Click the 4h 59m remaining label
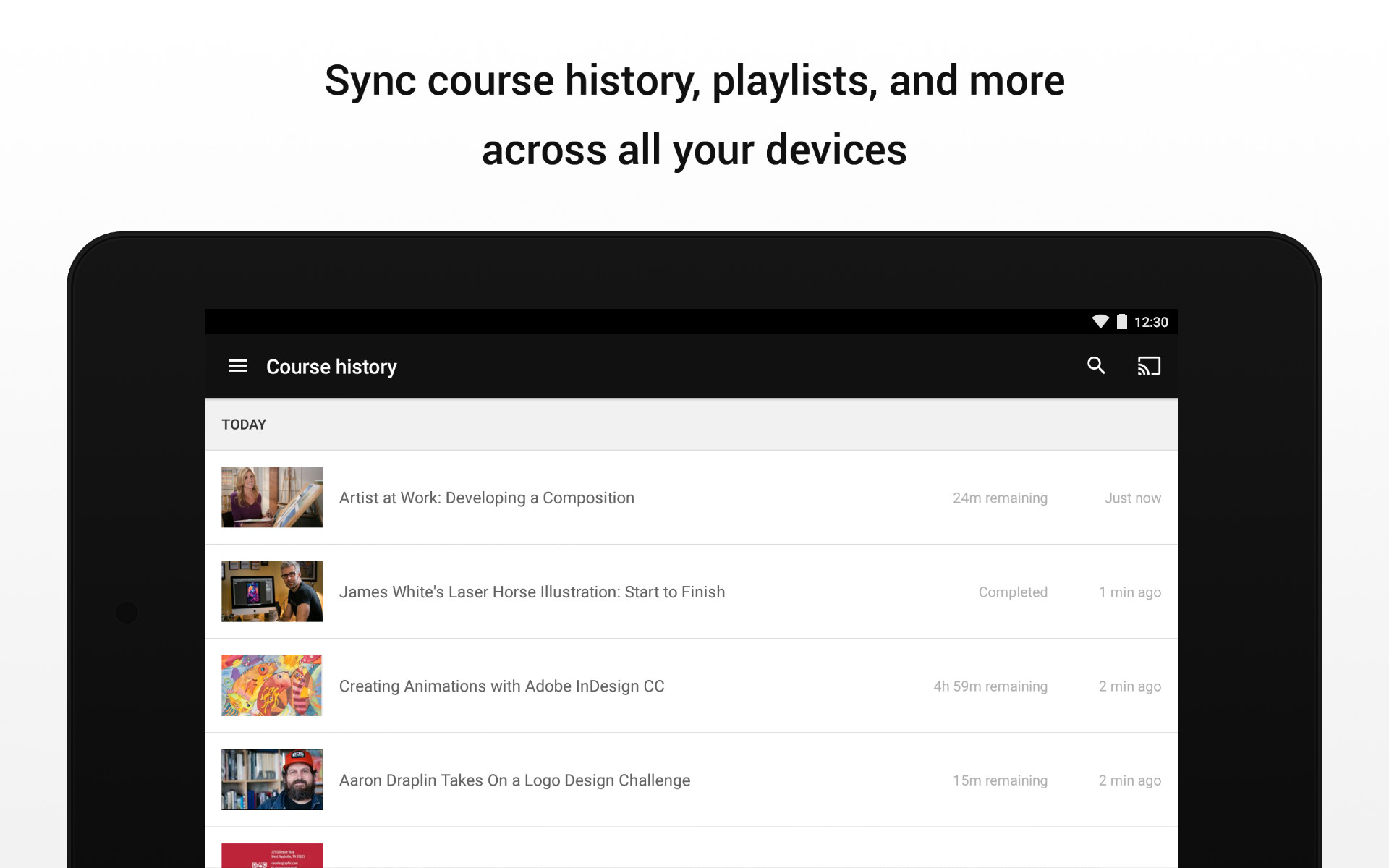The width and height of the screenshot is (1389, 868). pos(990,686)
